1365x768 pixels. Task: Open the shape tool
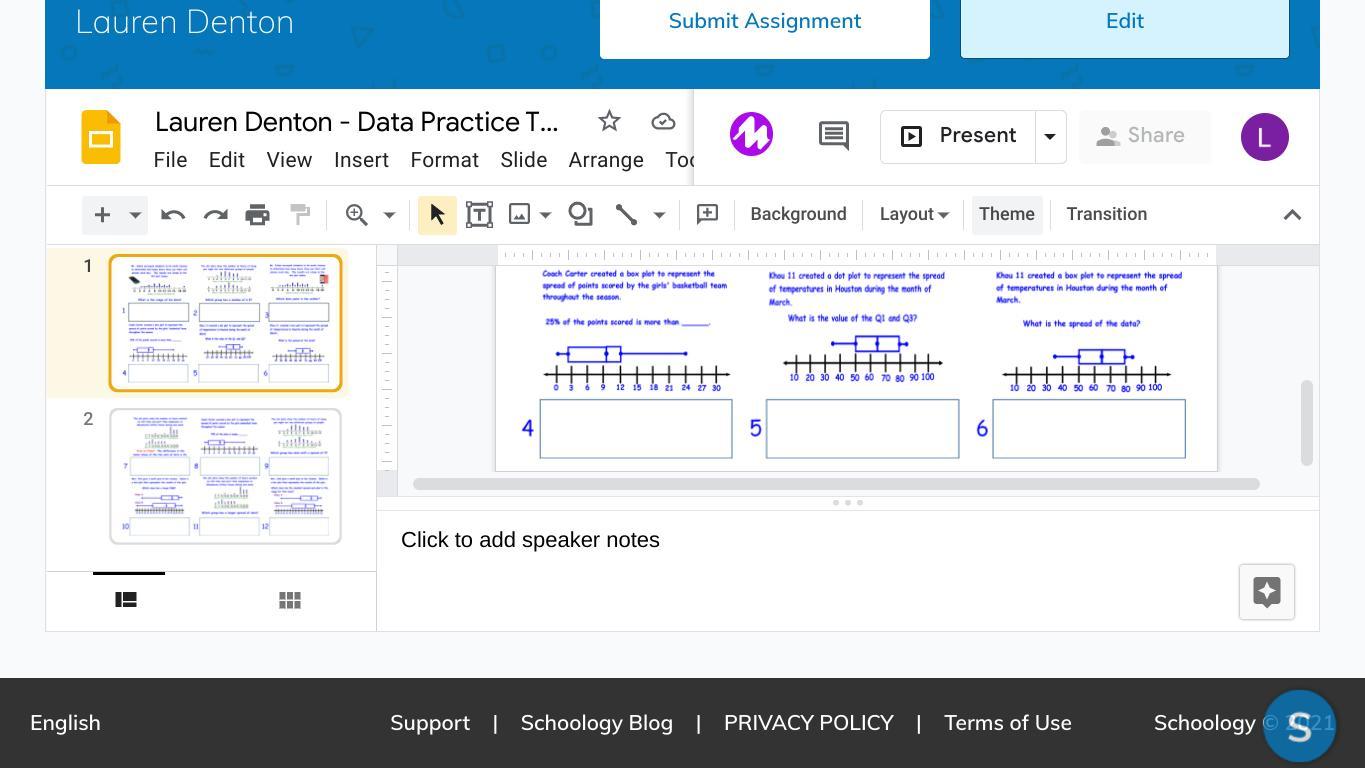tap(580, 215)
